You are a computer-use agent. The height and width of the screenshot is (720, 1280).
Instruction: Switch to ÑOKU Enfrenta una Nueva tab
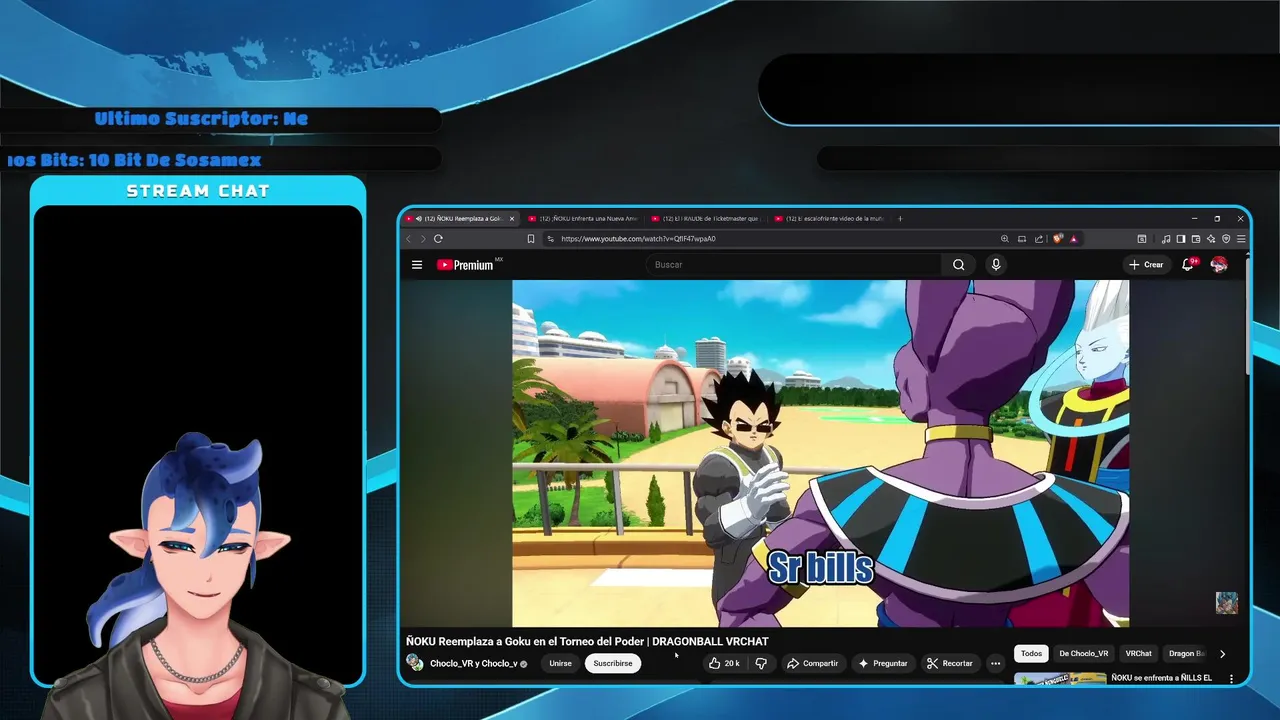pyautogui.click(x=584, y=218)
